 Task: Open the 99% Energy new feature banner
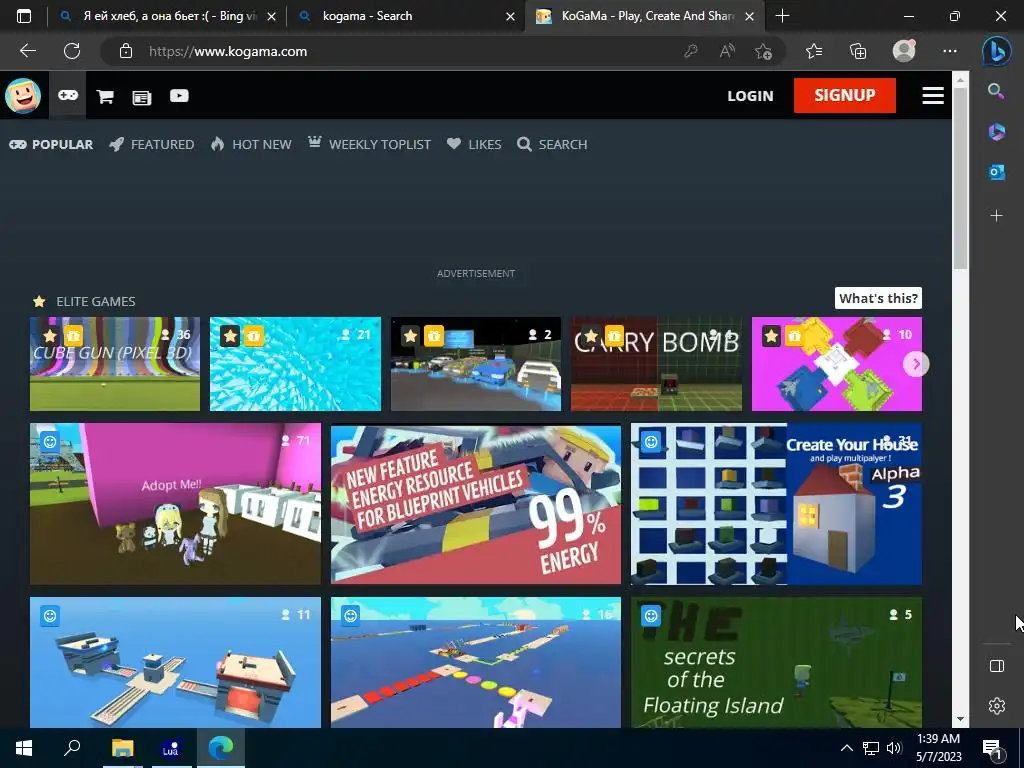[x=475, y=504]
